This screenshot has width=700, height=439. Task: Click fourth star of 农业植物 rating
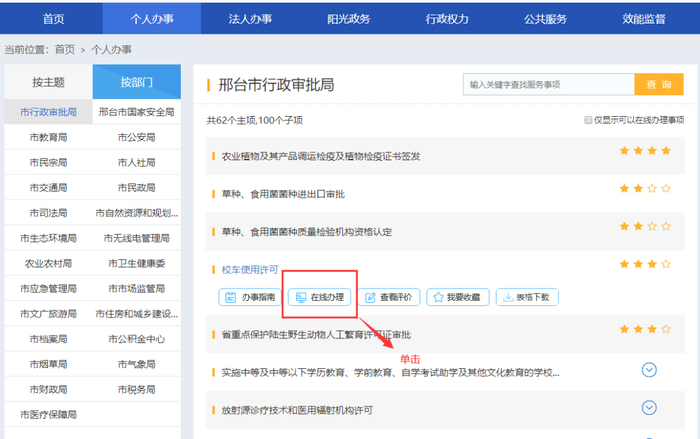(x=666, y=151)
